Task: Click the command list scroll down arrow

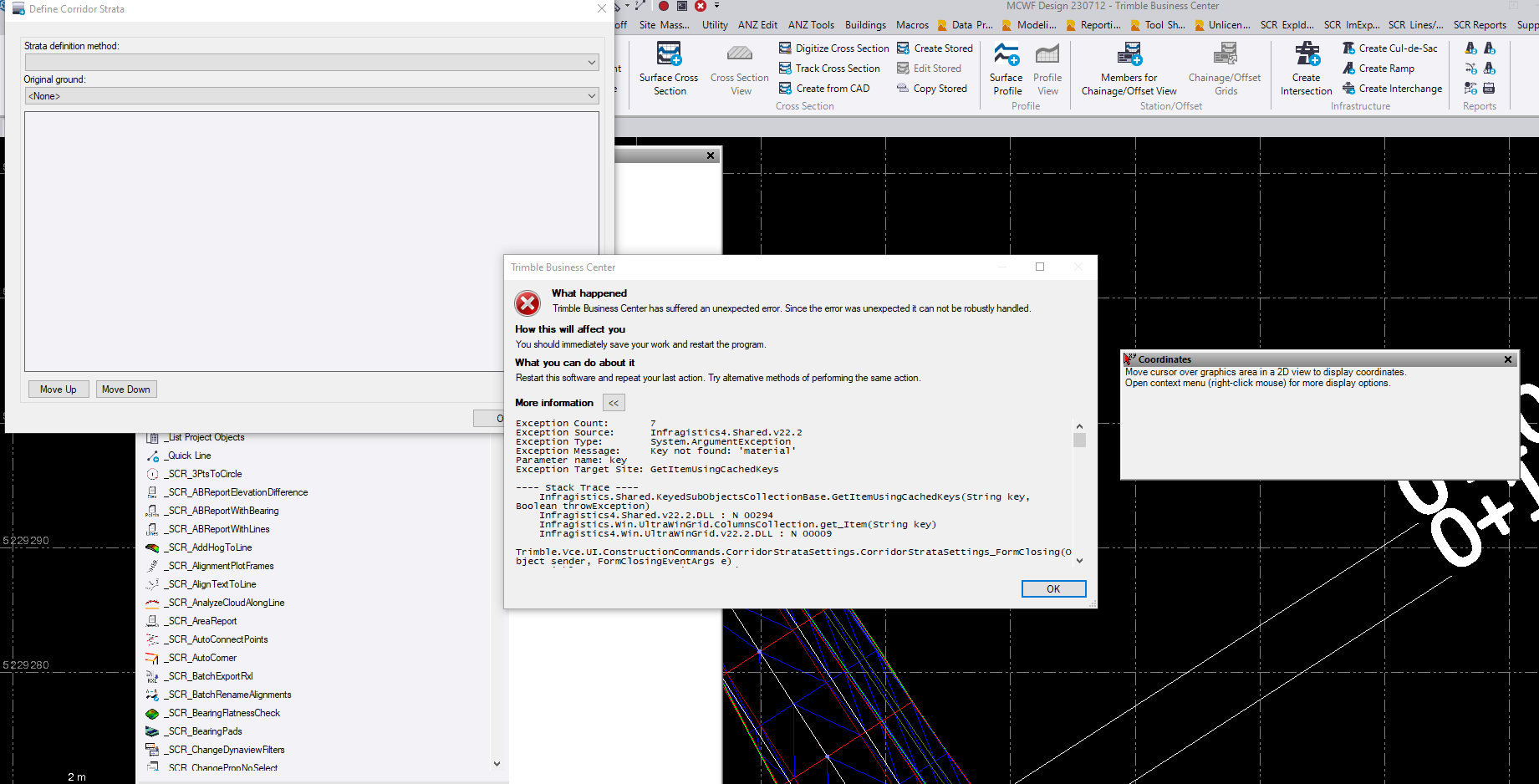Action: coord(497,764)
